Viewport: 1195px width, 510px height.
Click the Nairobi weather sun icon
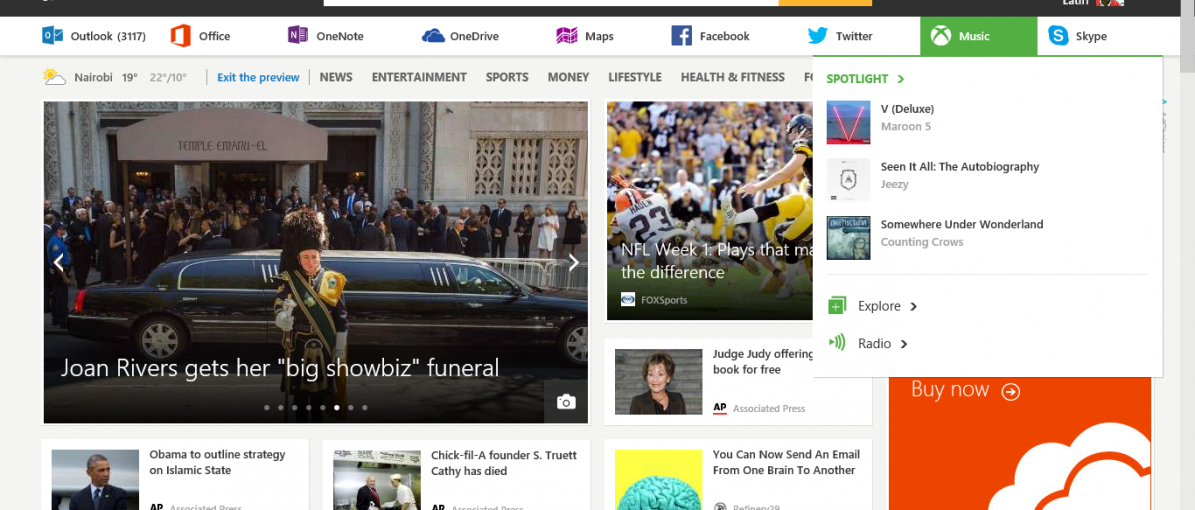coord(54,76)
